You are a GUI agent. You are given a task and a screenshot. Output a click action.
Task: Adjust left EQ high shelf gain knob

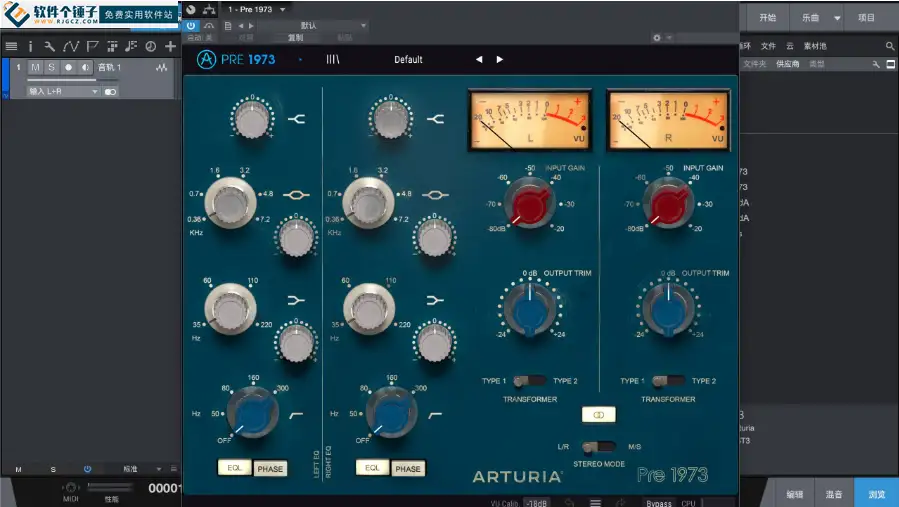click(x=252, y=119)
